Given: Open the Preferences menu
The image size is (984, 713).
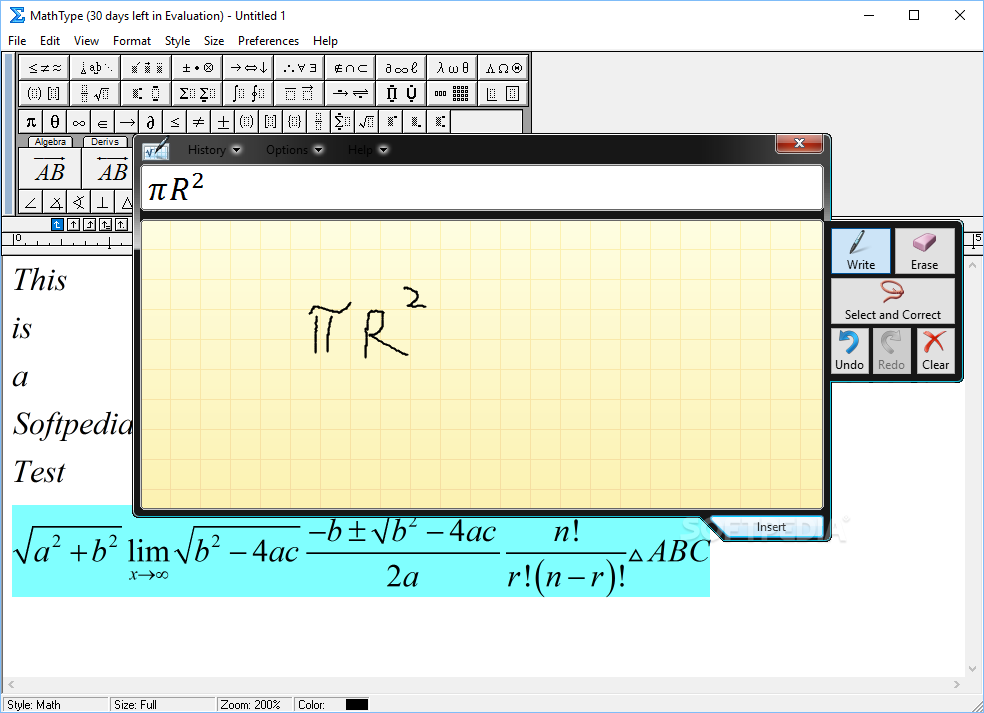Looking at the screenshot, I should (268, 41).
